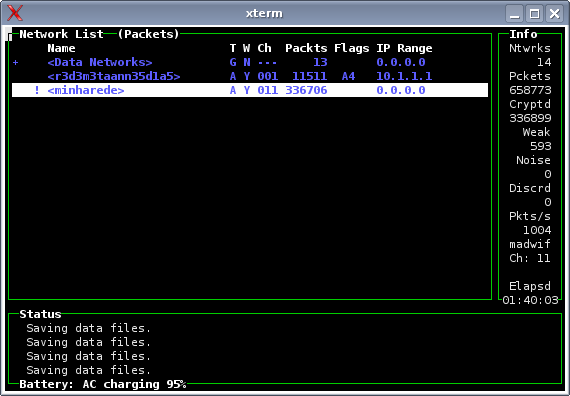
Task: Click the Network List panel title
Action: pyautogui.click(x=61, y=34)
